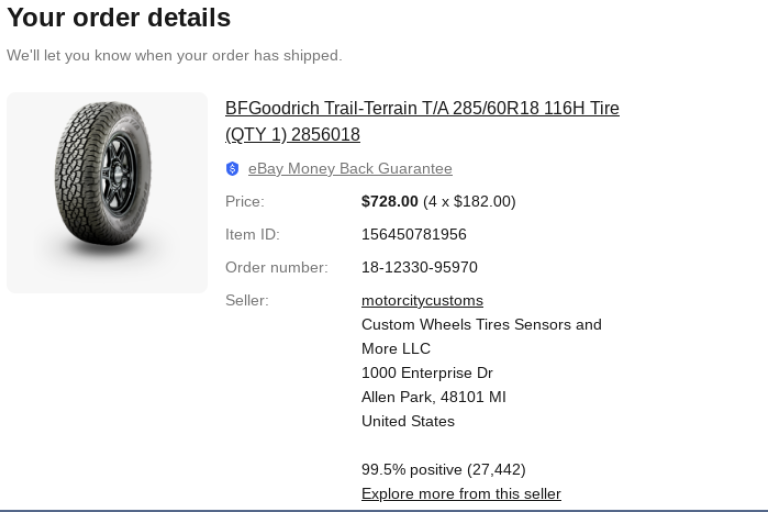Click the 99.5% positive feedback rating
768x512 pixels.
pyautogui.click(x=443, y=470)
